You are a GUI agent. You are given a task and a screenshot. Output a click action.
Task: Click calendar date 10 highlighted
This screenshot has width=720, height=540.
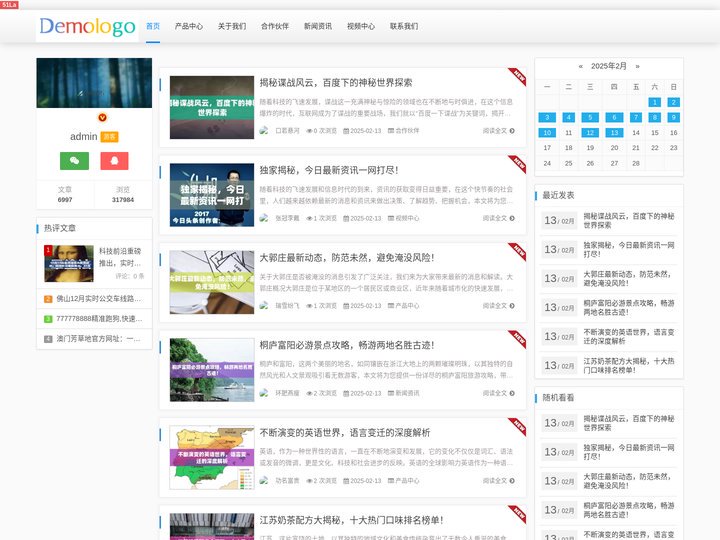[x=547, y=133]
